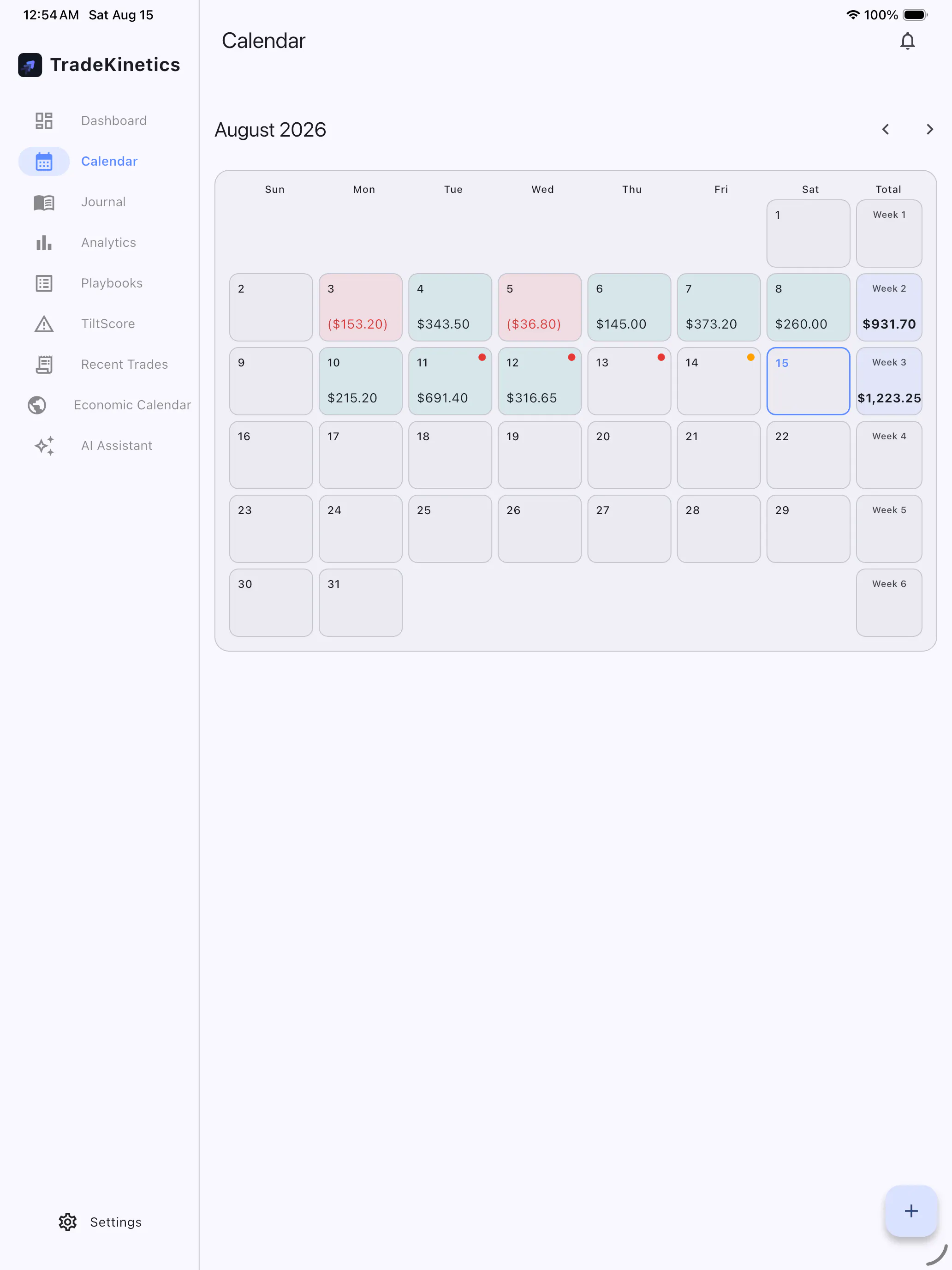Image resolution: width=952 pixels, height=1270 pixels.
Task: Click the battery status icon
Action: [x=915, y=15]
